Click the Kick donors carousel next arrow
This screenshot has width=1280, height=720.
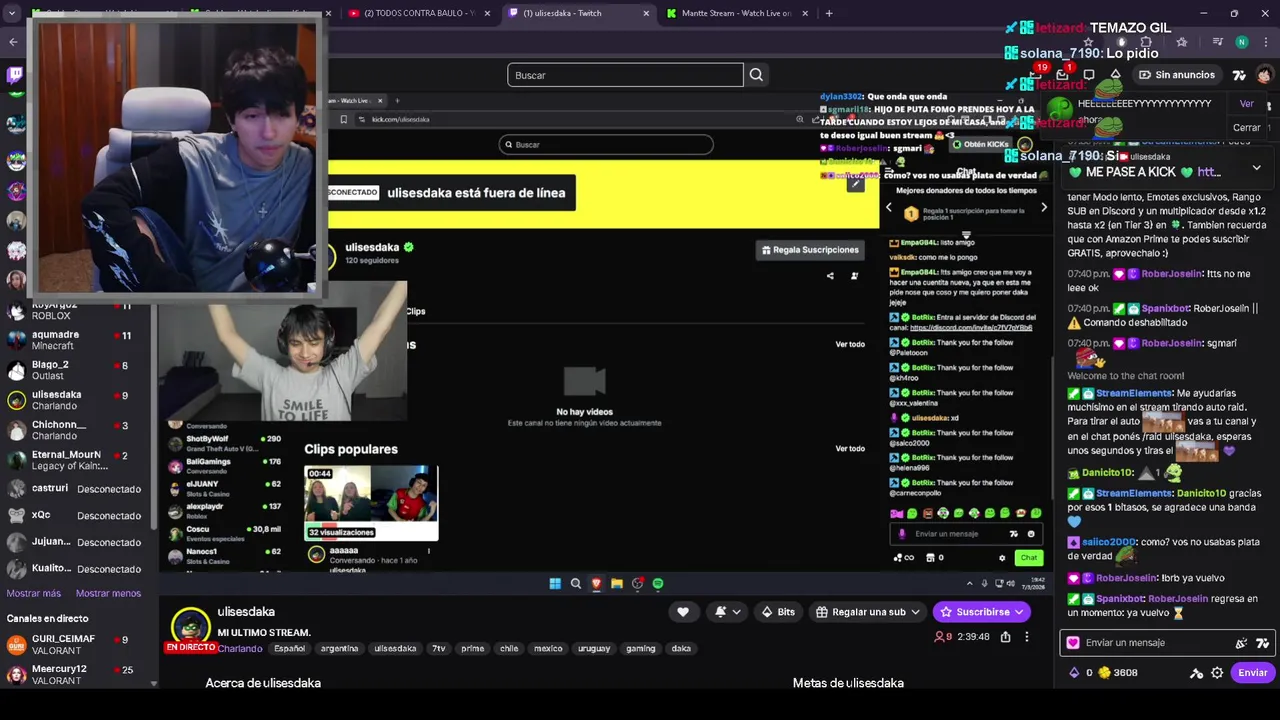click(x=1044, y=208)
